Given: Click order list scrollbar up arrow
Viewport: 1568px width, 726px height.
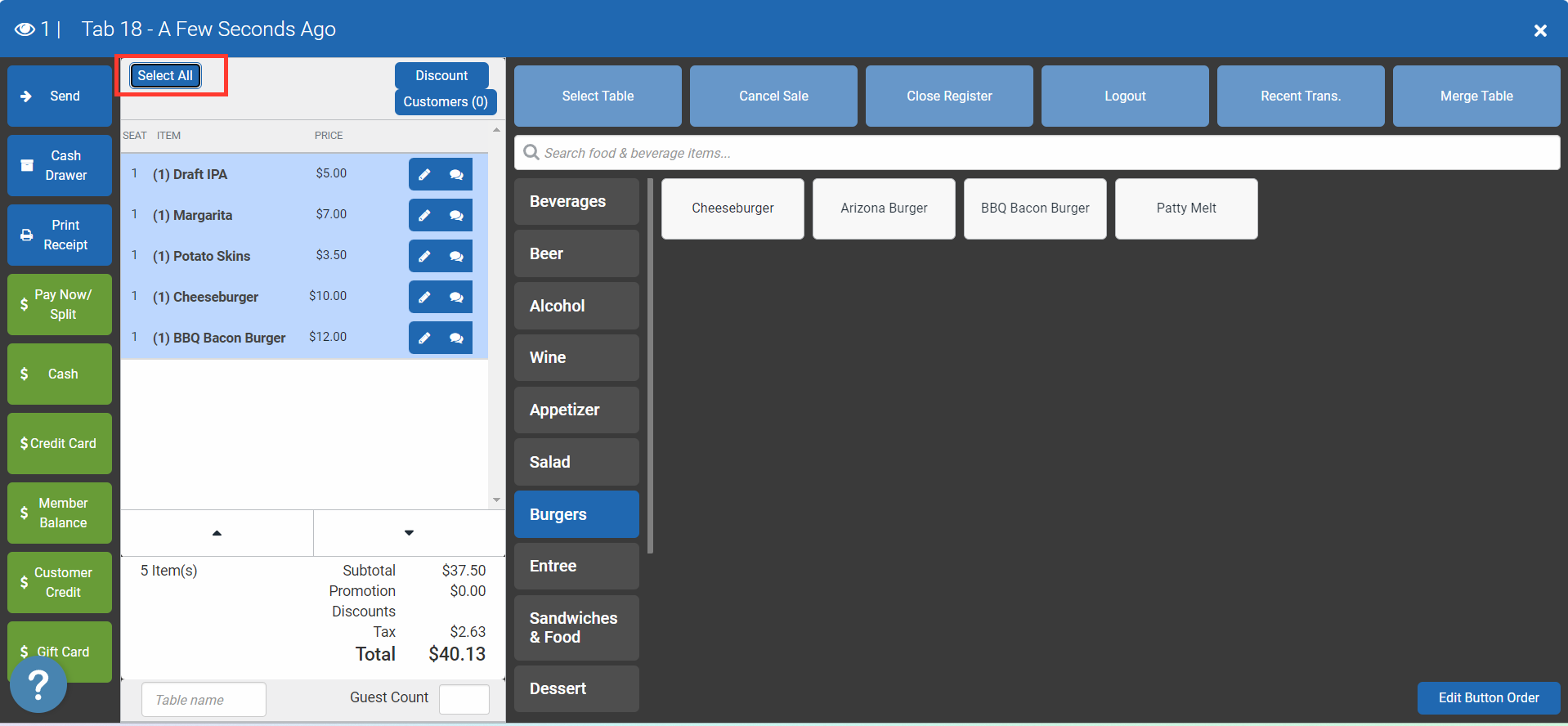Looking at the screenshot, I should (x=496, y=130).
